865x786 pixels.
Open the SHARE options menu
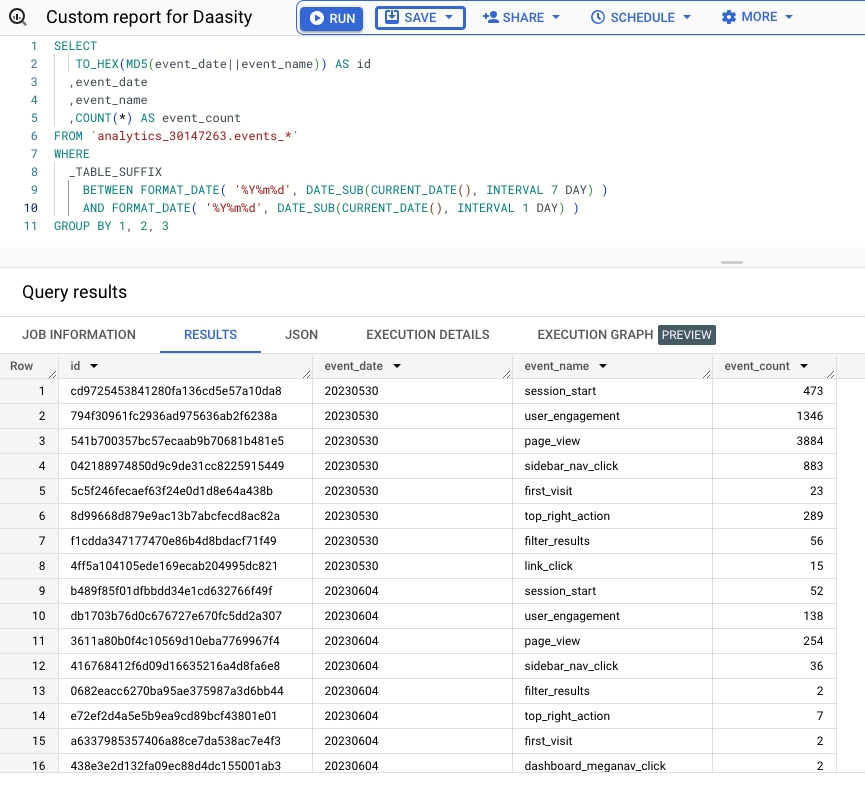coord(520,18)
